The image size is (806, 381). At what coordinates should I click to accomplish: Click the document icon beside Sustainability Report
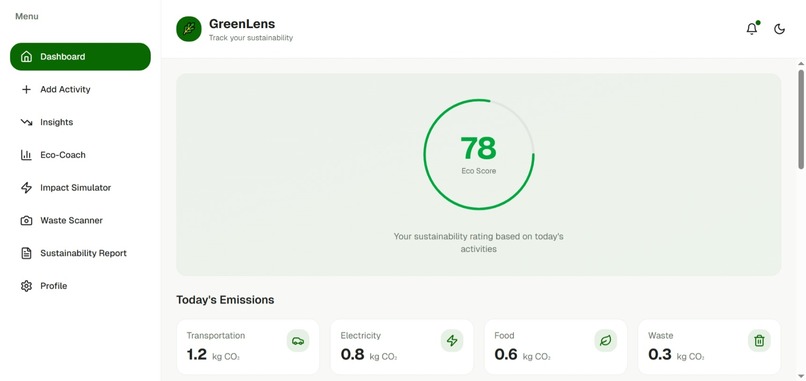click(x=26, y=253)
